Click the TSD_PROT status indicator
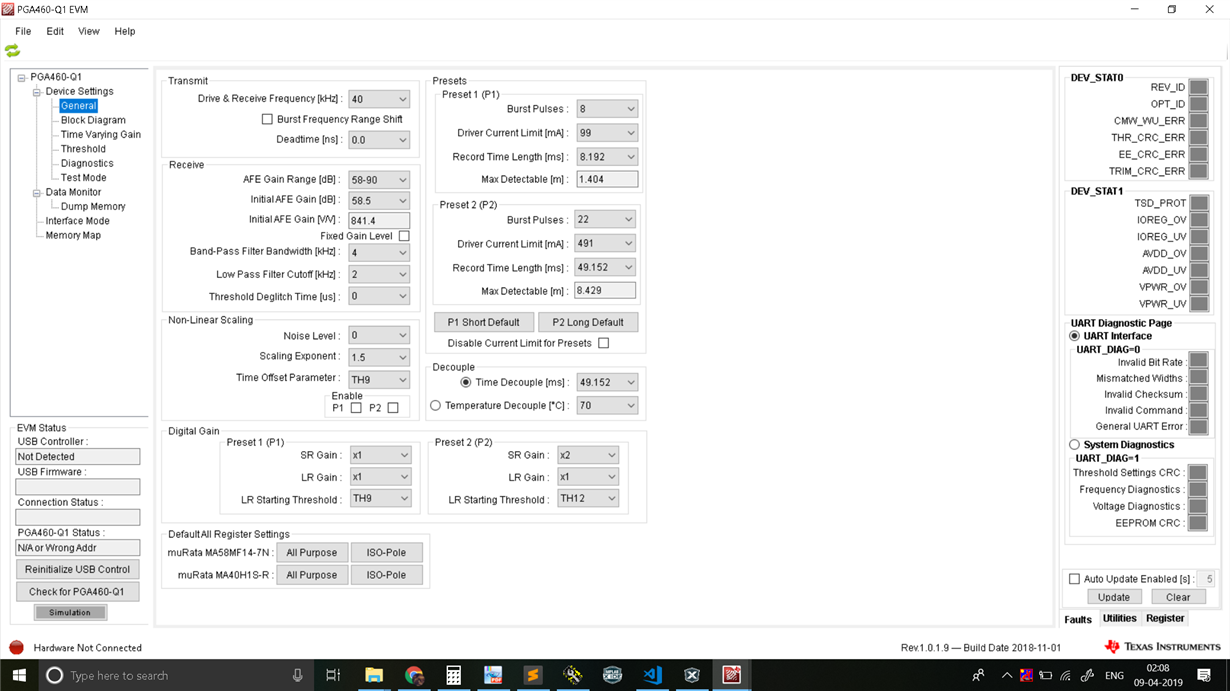 coord(1198,203)
